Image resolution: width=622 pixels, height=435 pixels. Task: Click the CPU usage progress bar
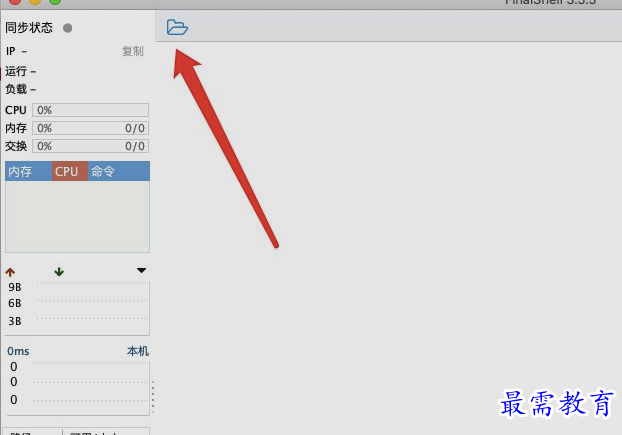pyautogui.click(x=90, y=110)
